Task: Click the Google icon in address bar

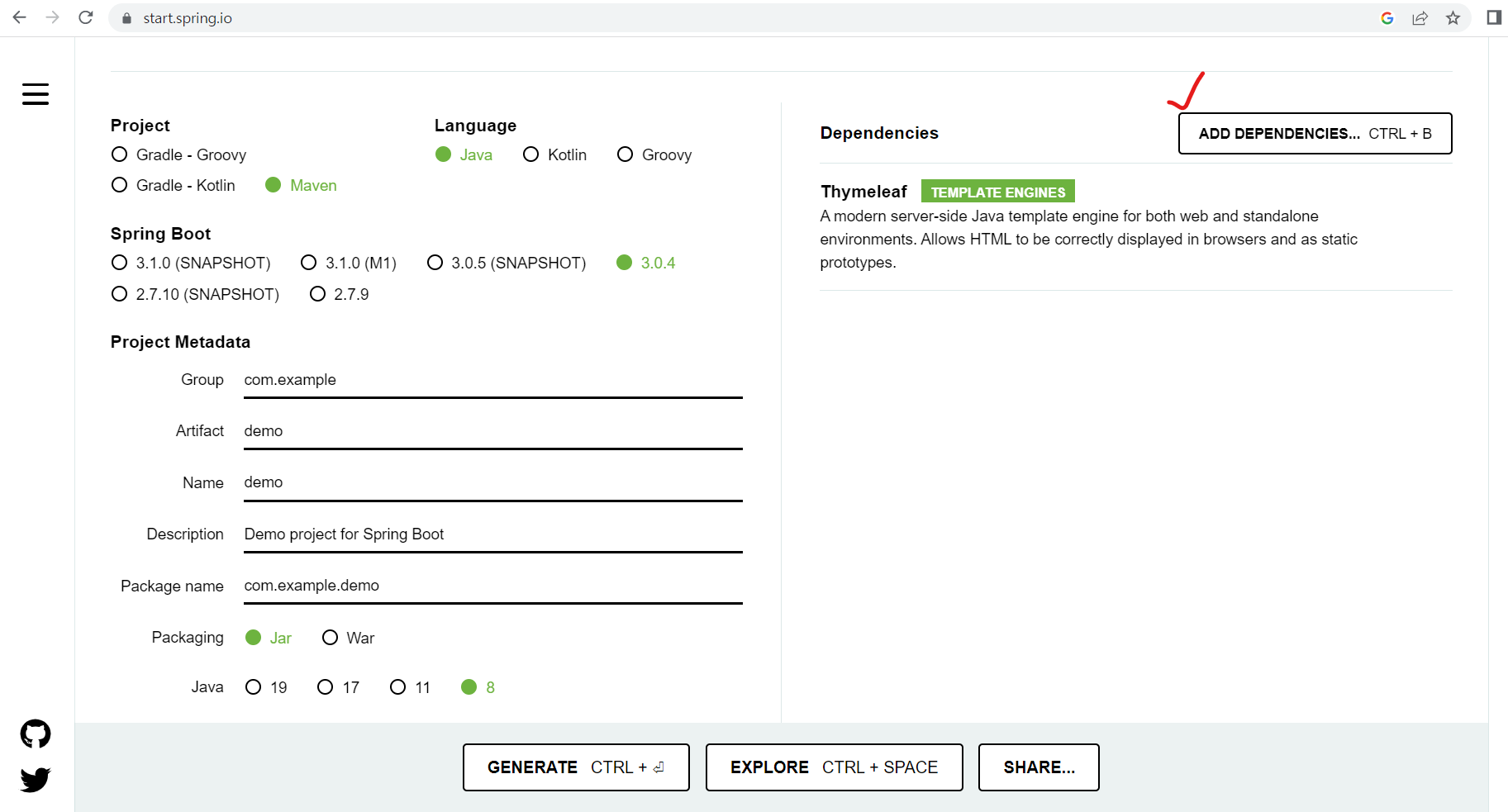Action: point(1387,18)
